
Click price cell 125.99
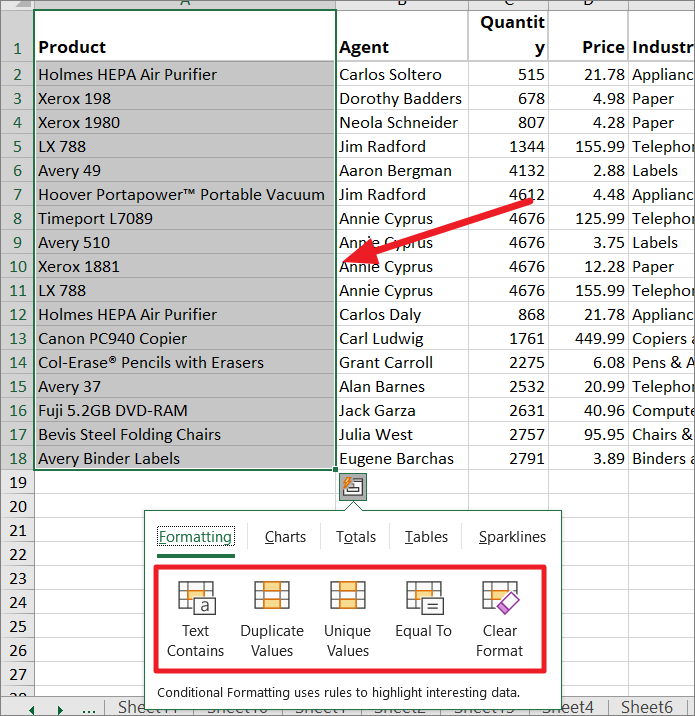[588, 218]
